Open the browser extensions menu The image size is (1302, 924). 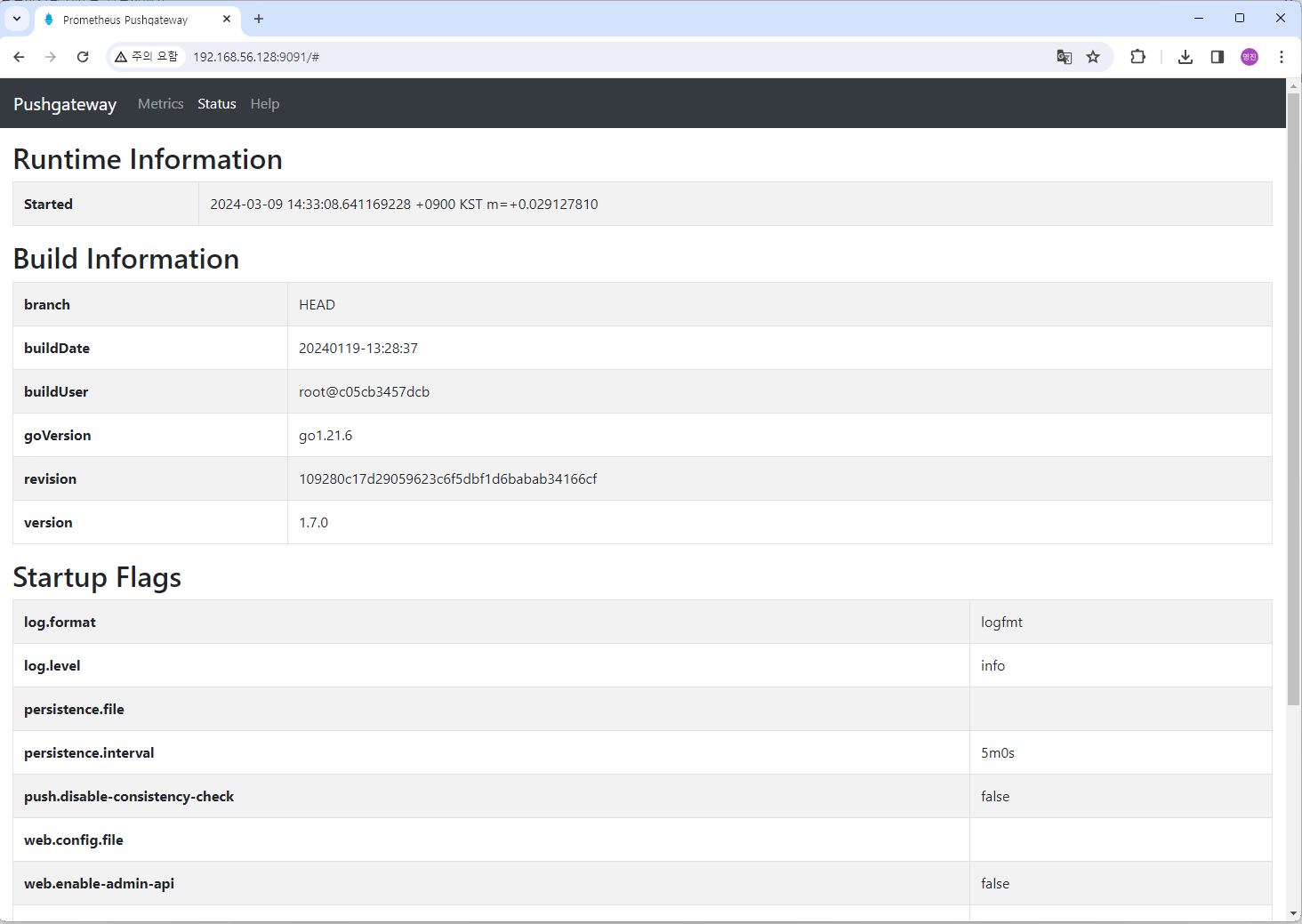(x=1137, y=57)
